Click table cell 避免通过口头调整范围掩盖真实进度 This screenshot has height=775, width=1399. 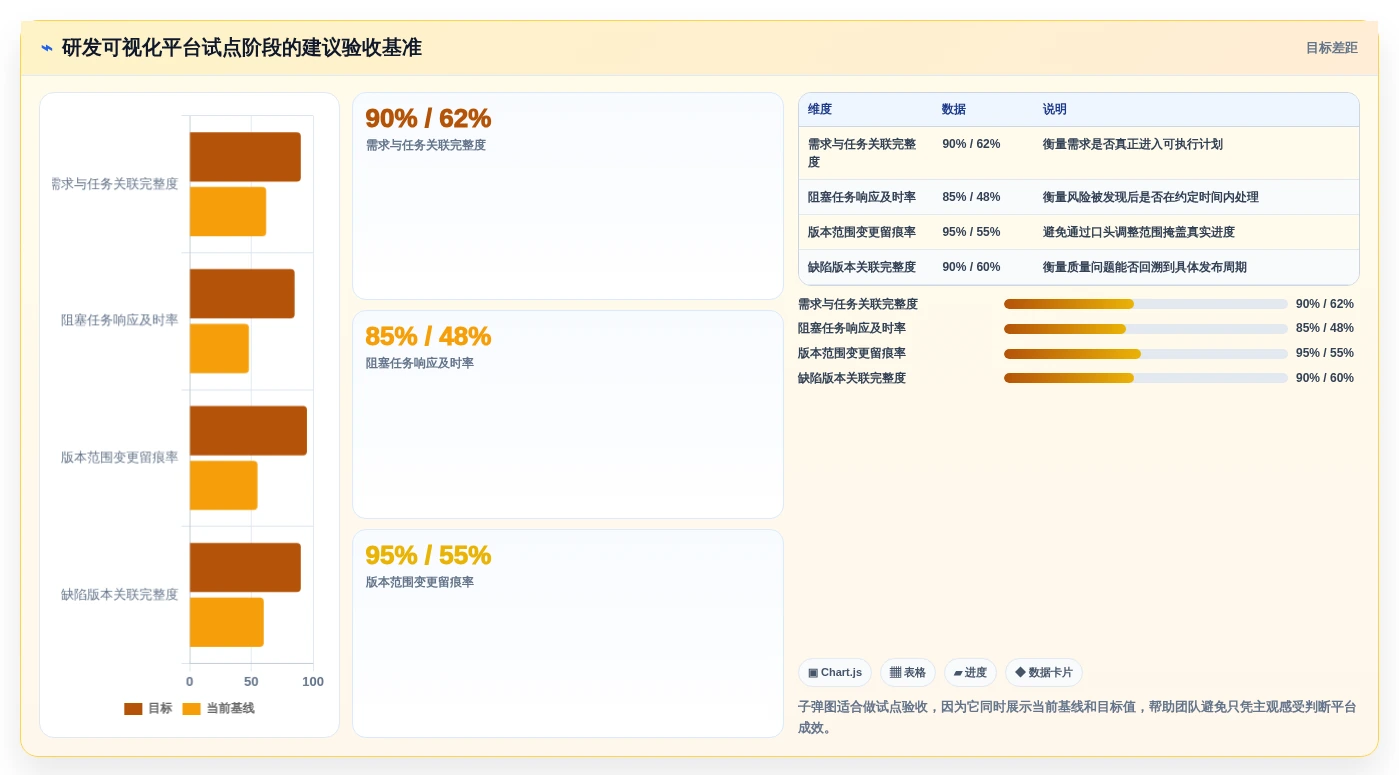pyautogui.click(x=1139, y=232)
